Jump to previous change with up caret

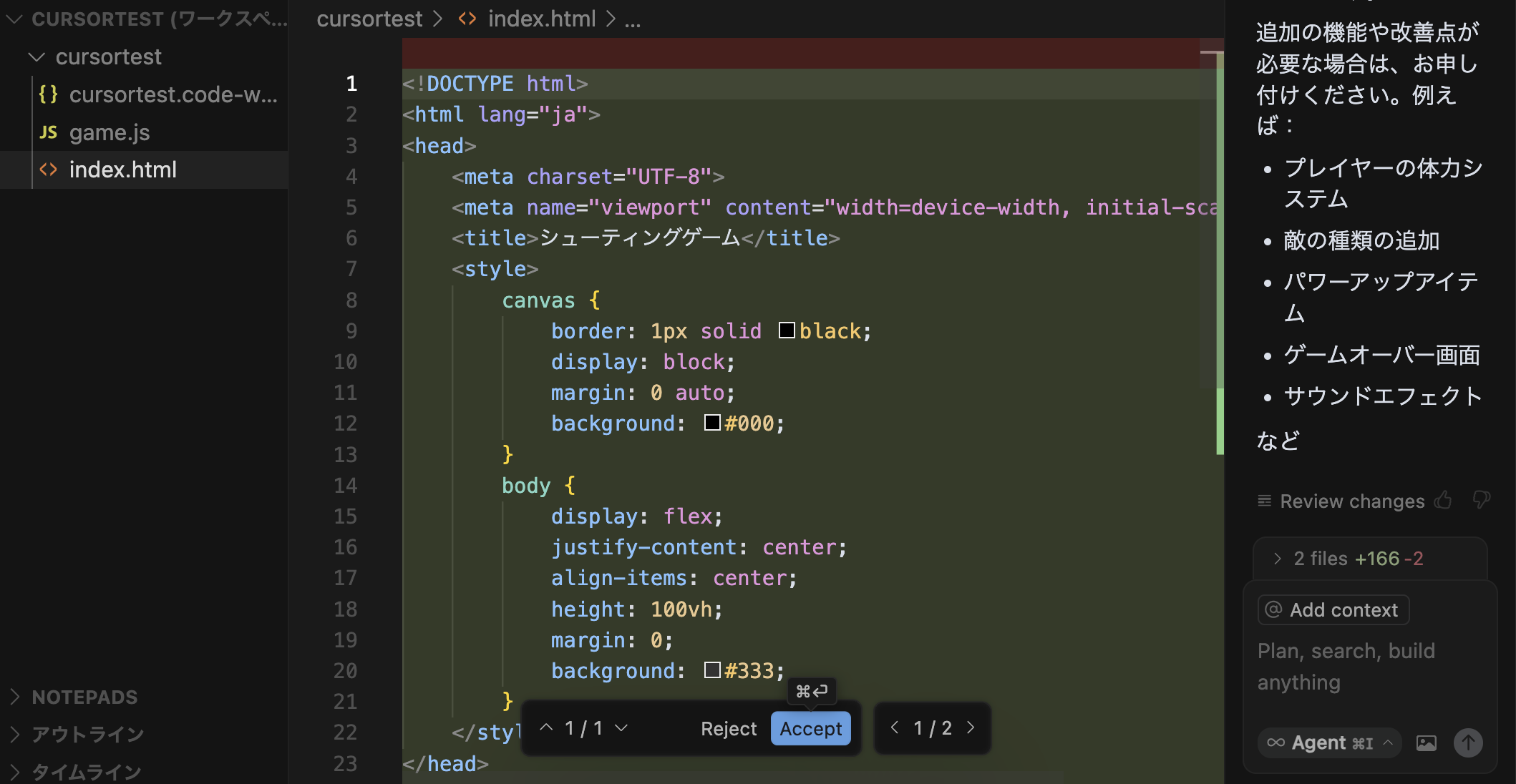click(546, 727)
